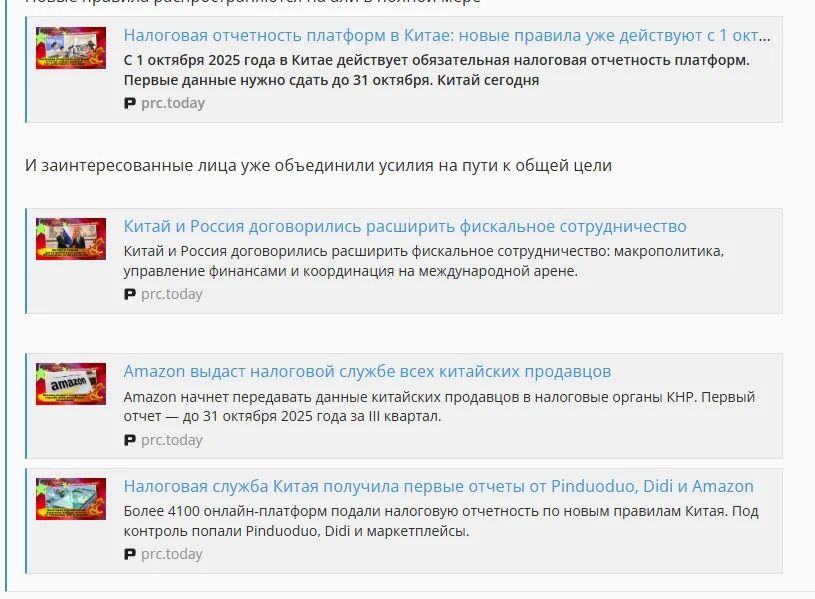The width and height of the screenshot is (815, 599).
Task: Open the Amazon Chinese sellers tax article headline
Action: (x=367, y=371)
